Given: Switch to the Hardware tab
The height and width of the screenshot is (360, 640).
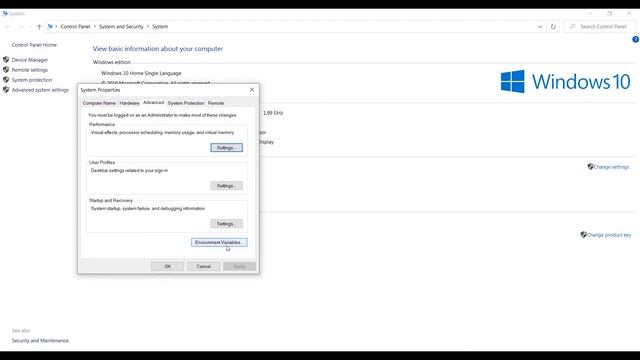Looking at the screenshot, I should coord(129,103).
